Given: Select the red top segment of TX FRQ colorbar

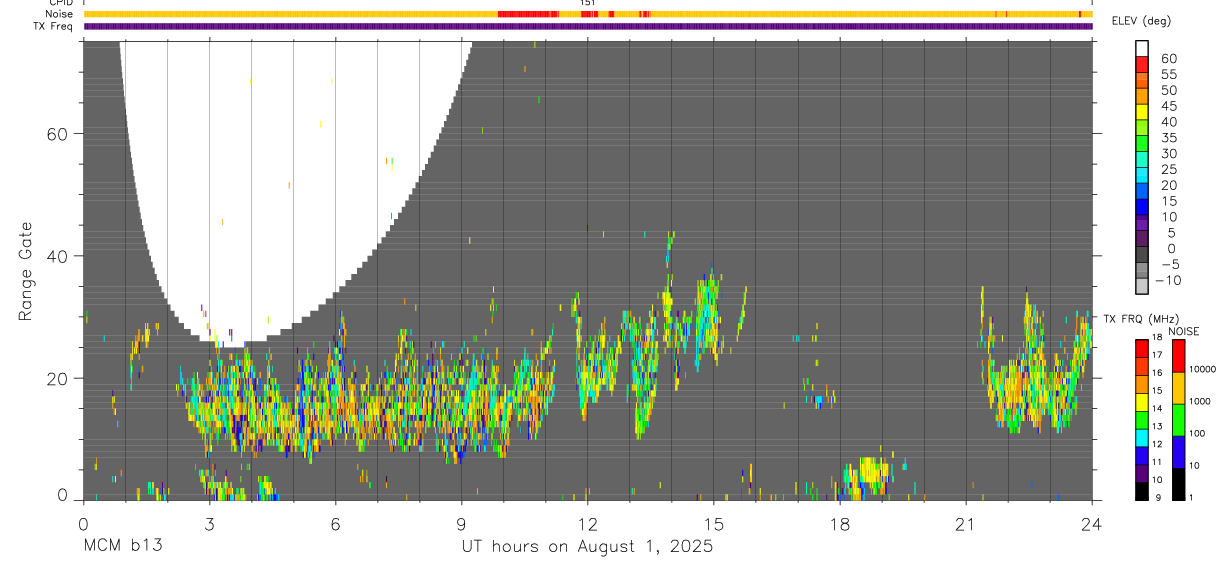Looking at the screenshot, I should 1142,349.
